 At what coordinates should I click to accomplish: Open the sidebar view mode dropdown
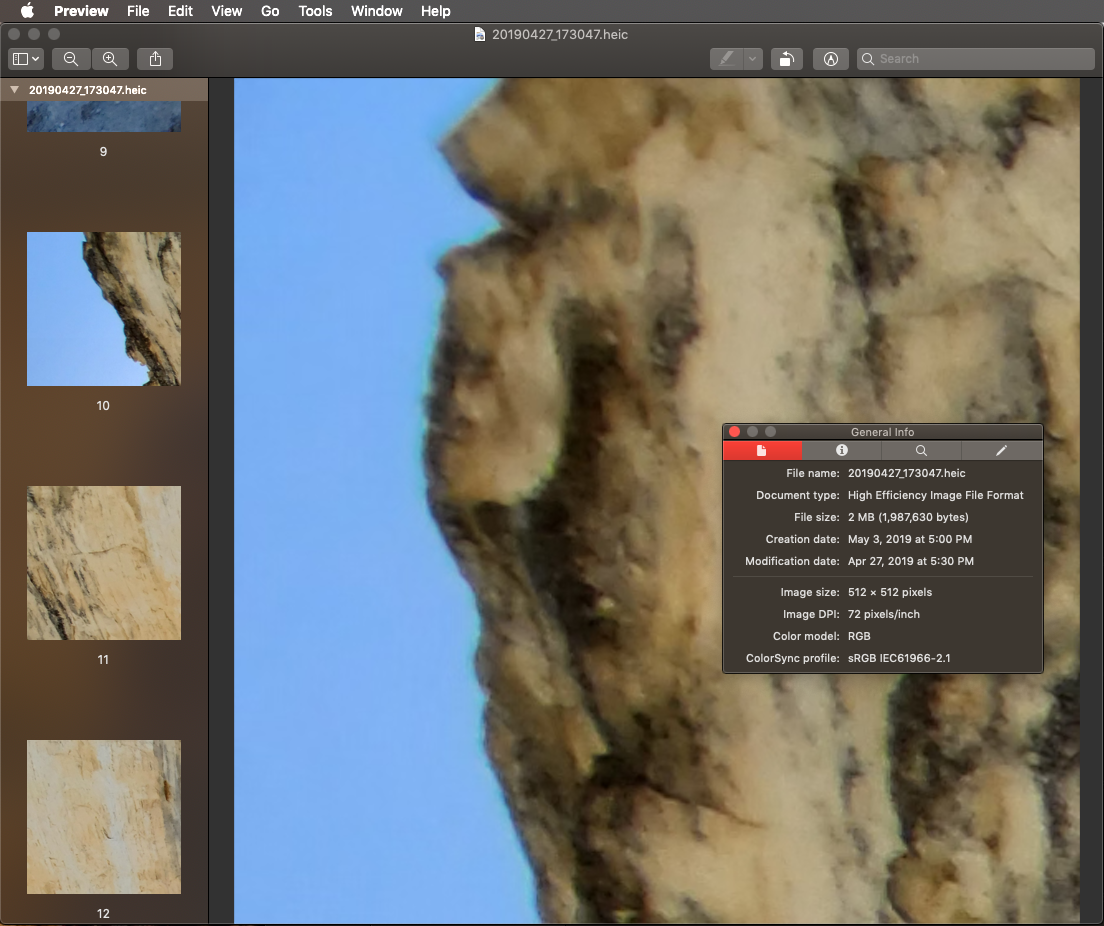coord(25,59)
